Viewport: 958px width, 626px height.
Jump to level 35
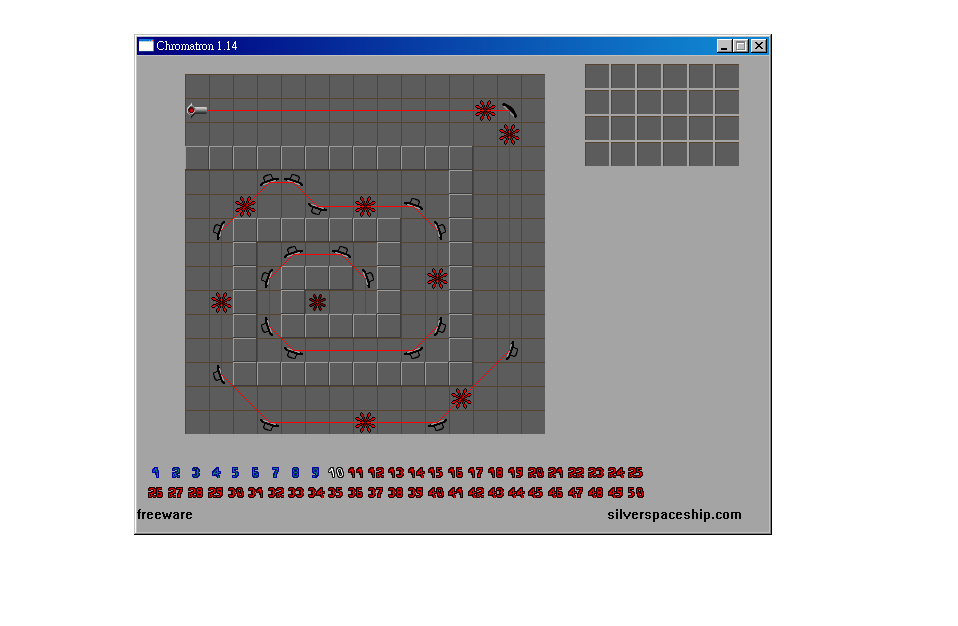tap(335, 492)
